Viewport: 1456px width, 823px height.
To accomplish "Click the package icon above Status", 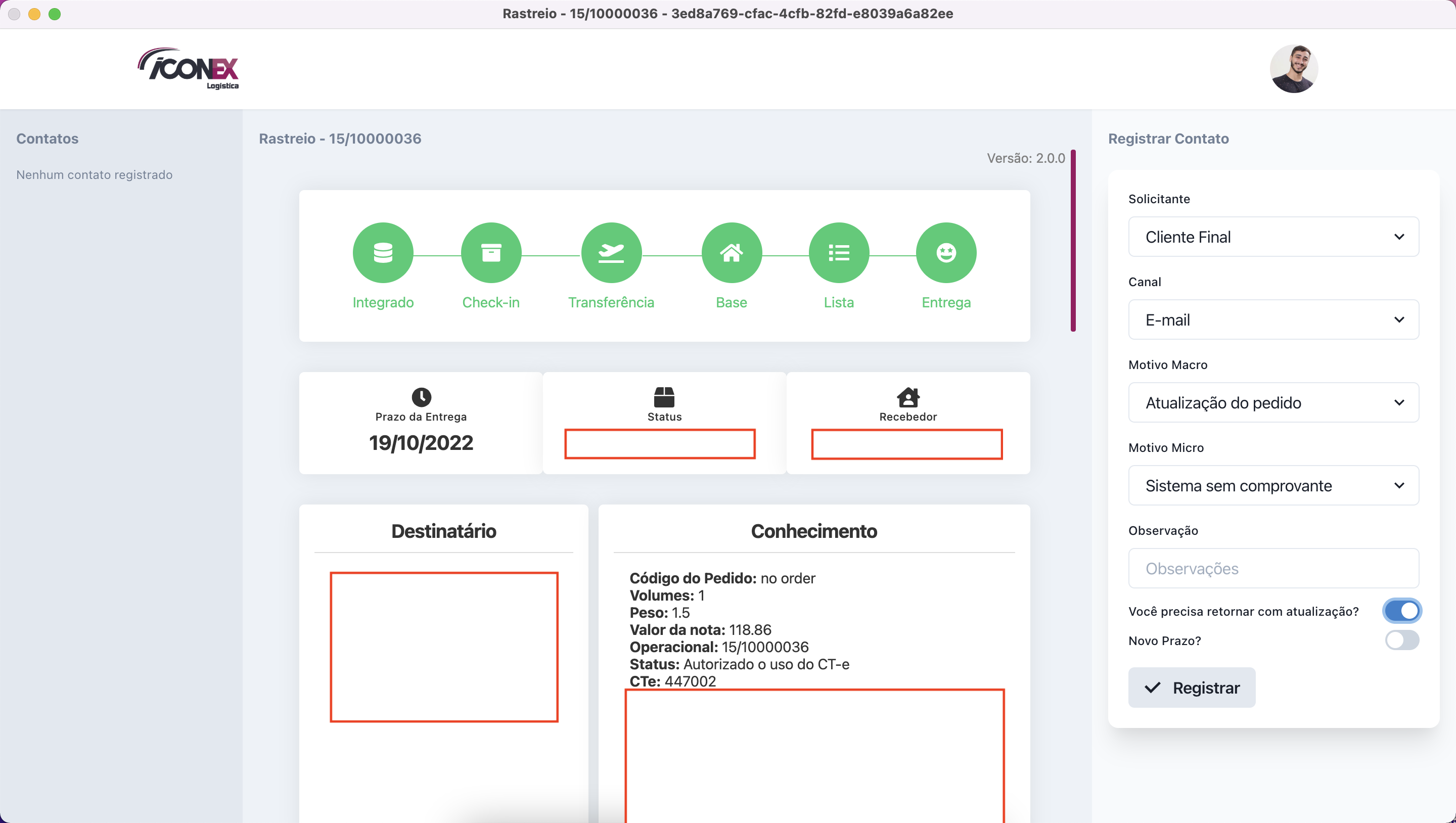I will click(x=664, y=397).
